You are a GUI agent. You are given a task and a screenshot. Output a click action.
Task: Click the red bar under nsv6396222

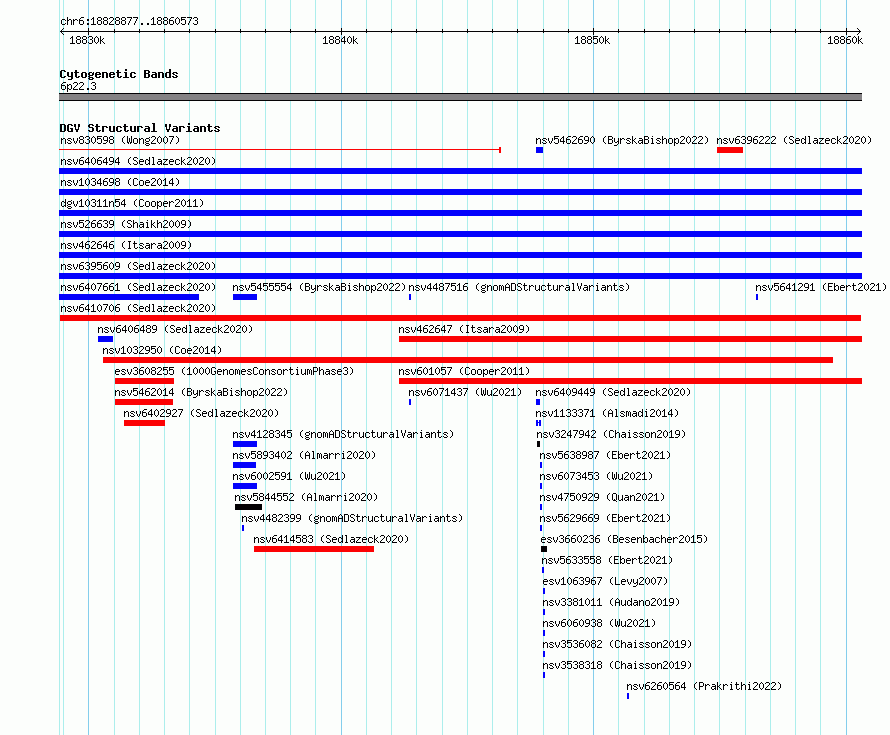tap(730, 150)
